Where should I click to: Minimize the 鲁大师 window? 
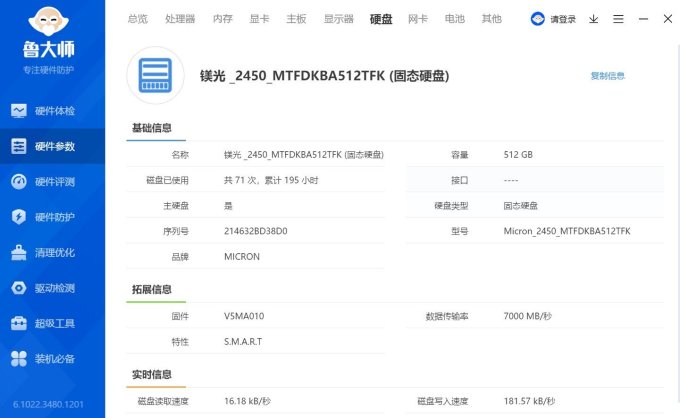[644, 19]
